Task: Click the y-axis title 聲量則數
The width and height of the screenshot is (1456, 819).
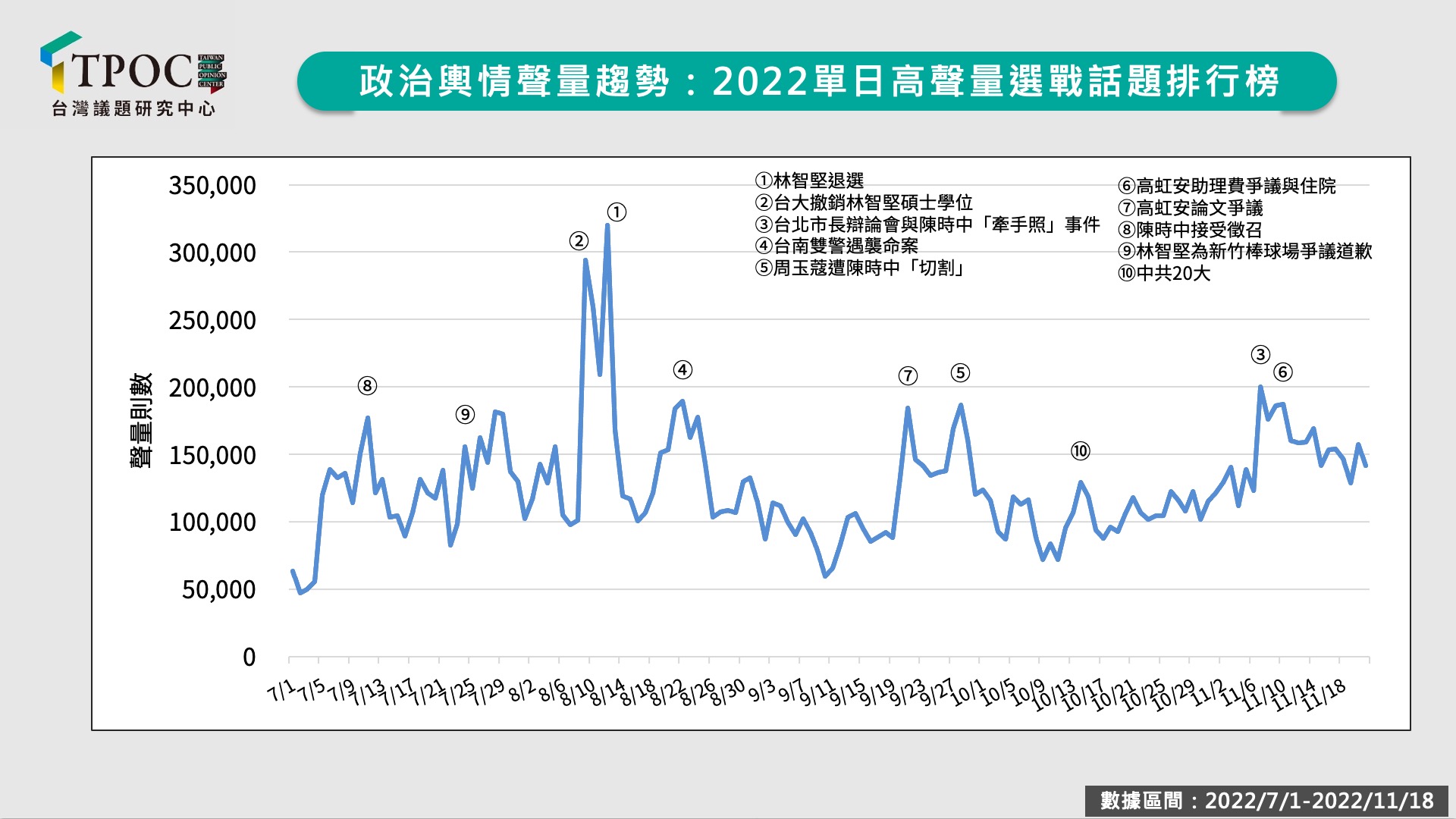Action: point(142,421)
